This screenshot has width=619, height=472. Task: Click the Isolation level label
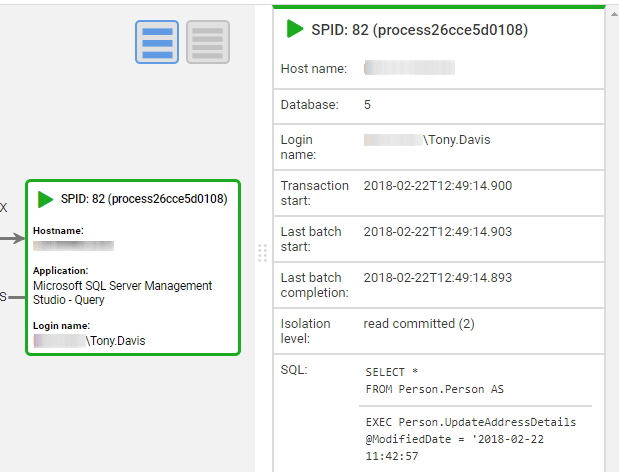(x=306, y=331)
